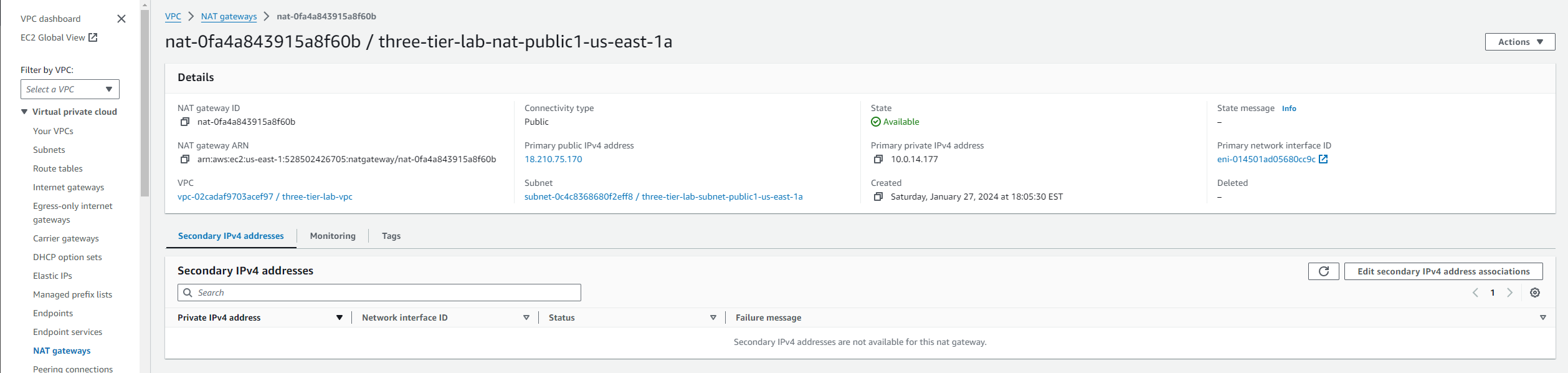Switch to the Monitoring tab
The image size is (1568, 373).
coord(333,236)
